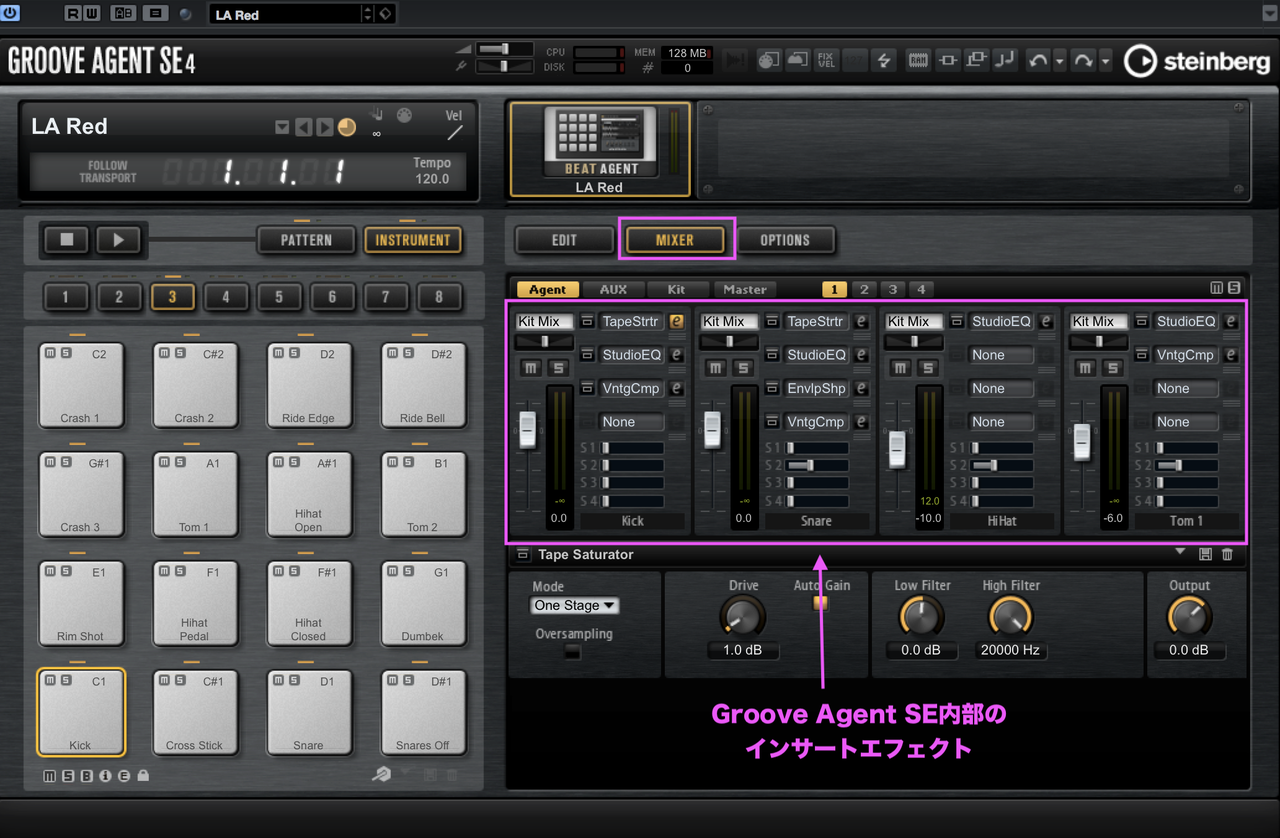Open the One Stage mode dropdown
Image resolution: width=1280 pixels, height=838 pixels.
[x=574, y=605]
